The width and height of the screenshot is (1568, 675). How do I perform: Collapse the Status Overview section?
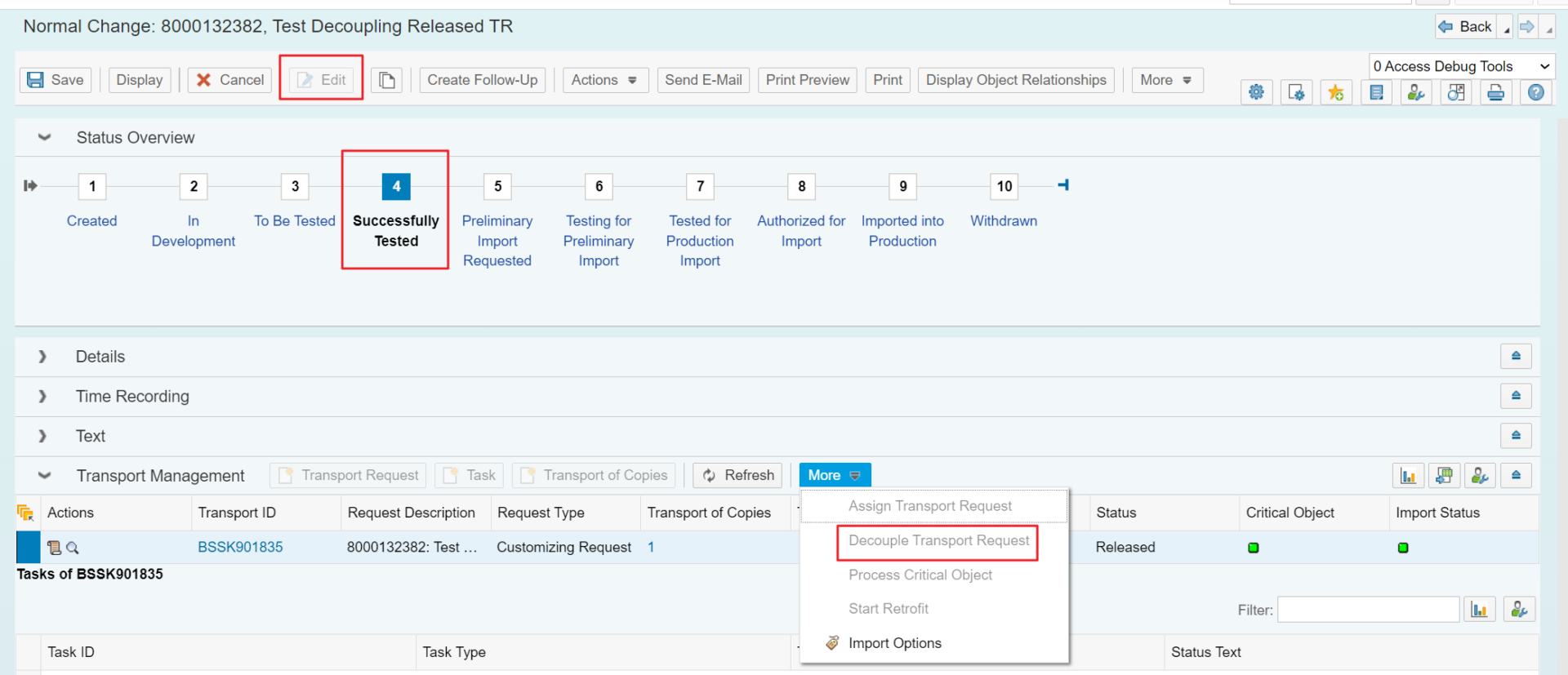coord(44,137)
